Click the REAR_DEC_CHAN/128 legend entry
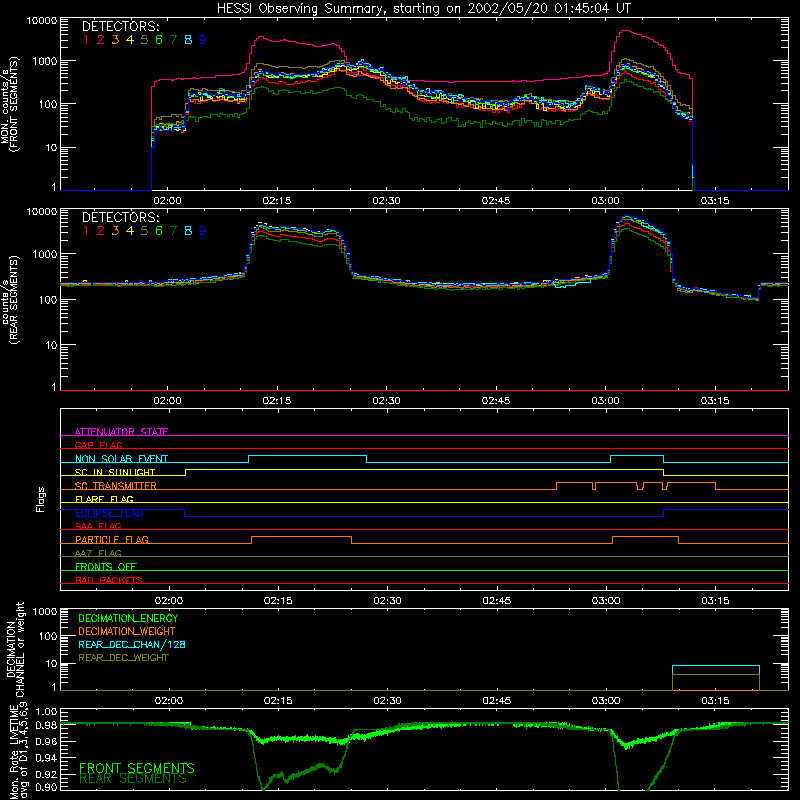The height and width of the screenshot is (800, 800). pos(132,645)
